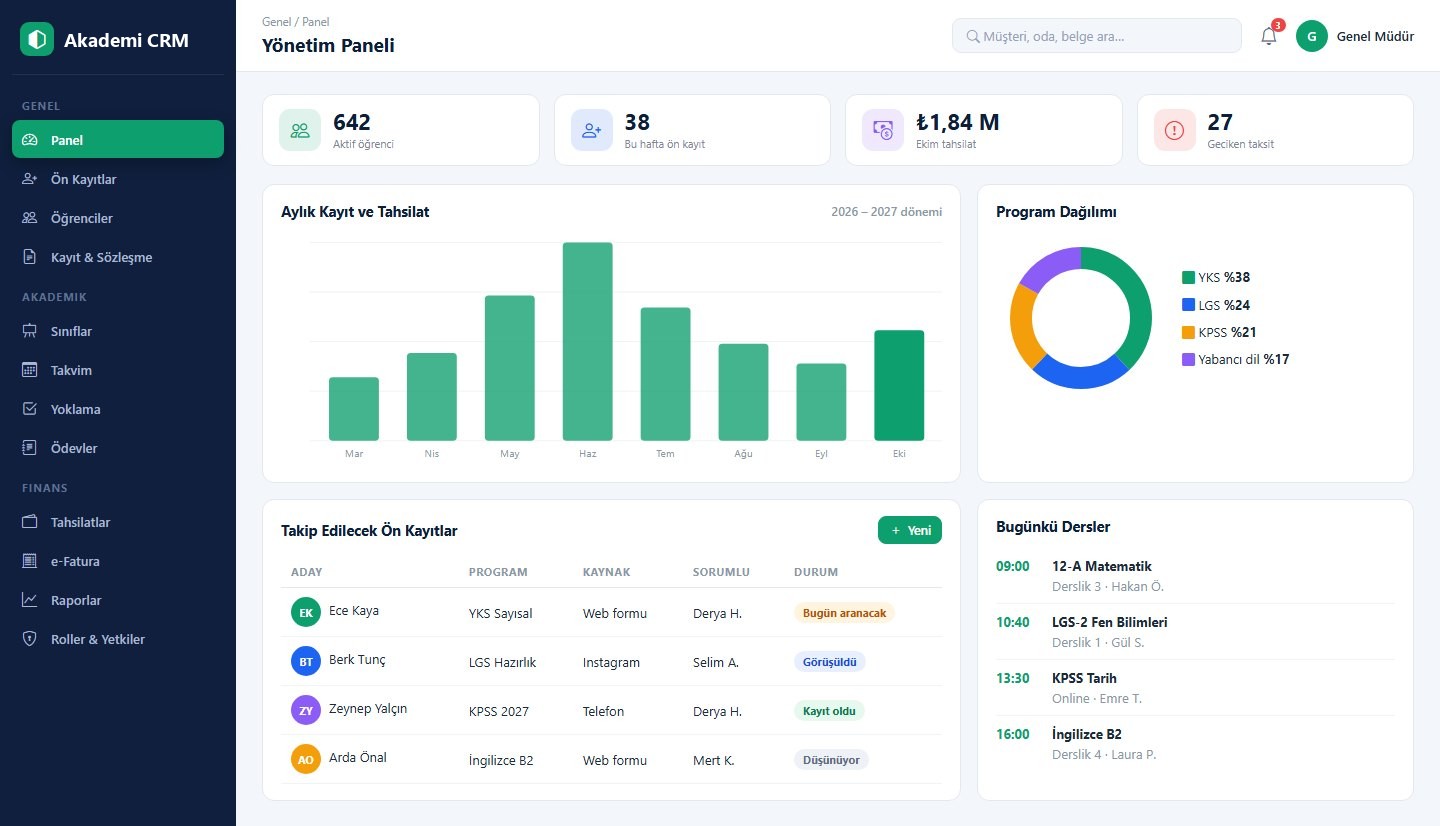Open the Öğrenciler menu label
The width and height of the screenshot is (1440, 826).
(x=82, y=218)
